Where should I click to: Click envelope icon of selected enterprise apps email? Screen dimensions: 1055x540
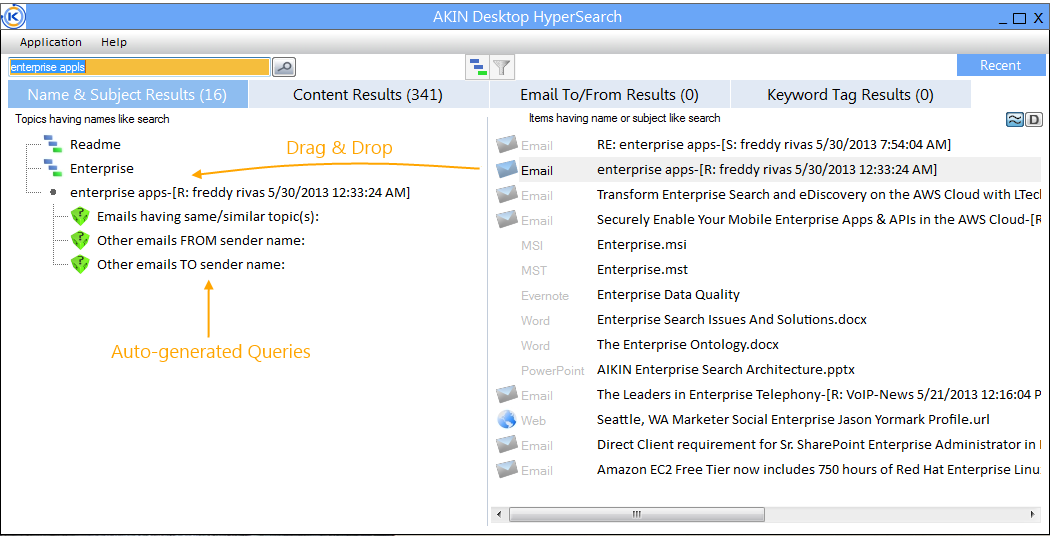(x=507, y=169)
